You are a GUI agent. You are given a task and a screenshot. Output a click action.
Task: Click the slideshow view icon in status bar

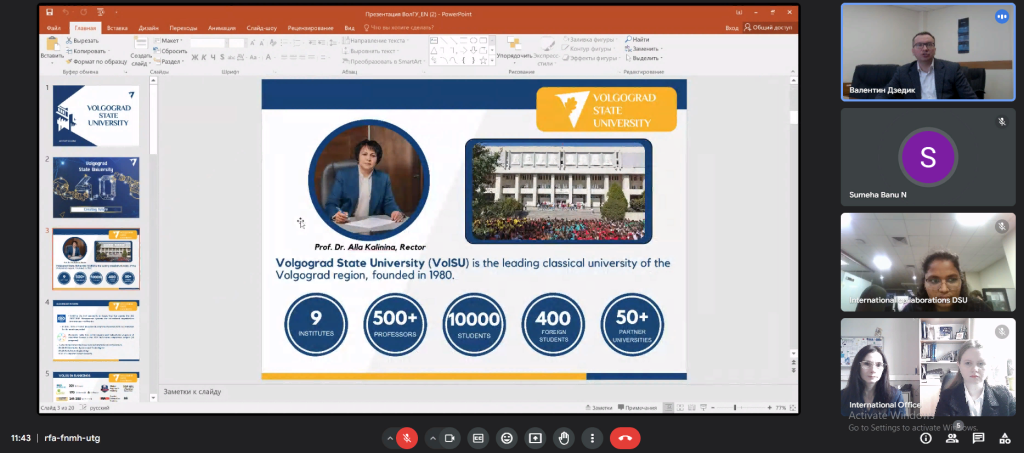(703, 407)
